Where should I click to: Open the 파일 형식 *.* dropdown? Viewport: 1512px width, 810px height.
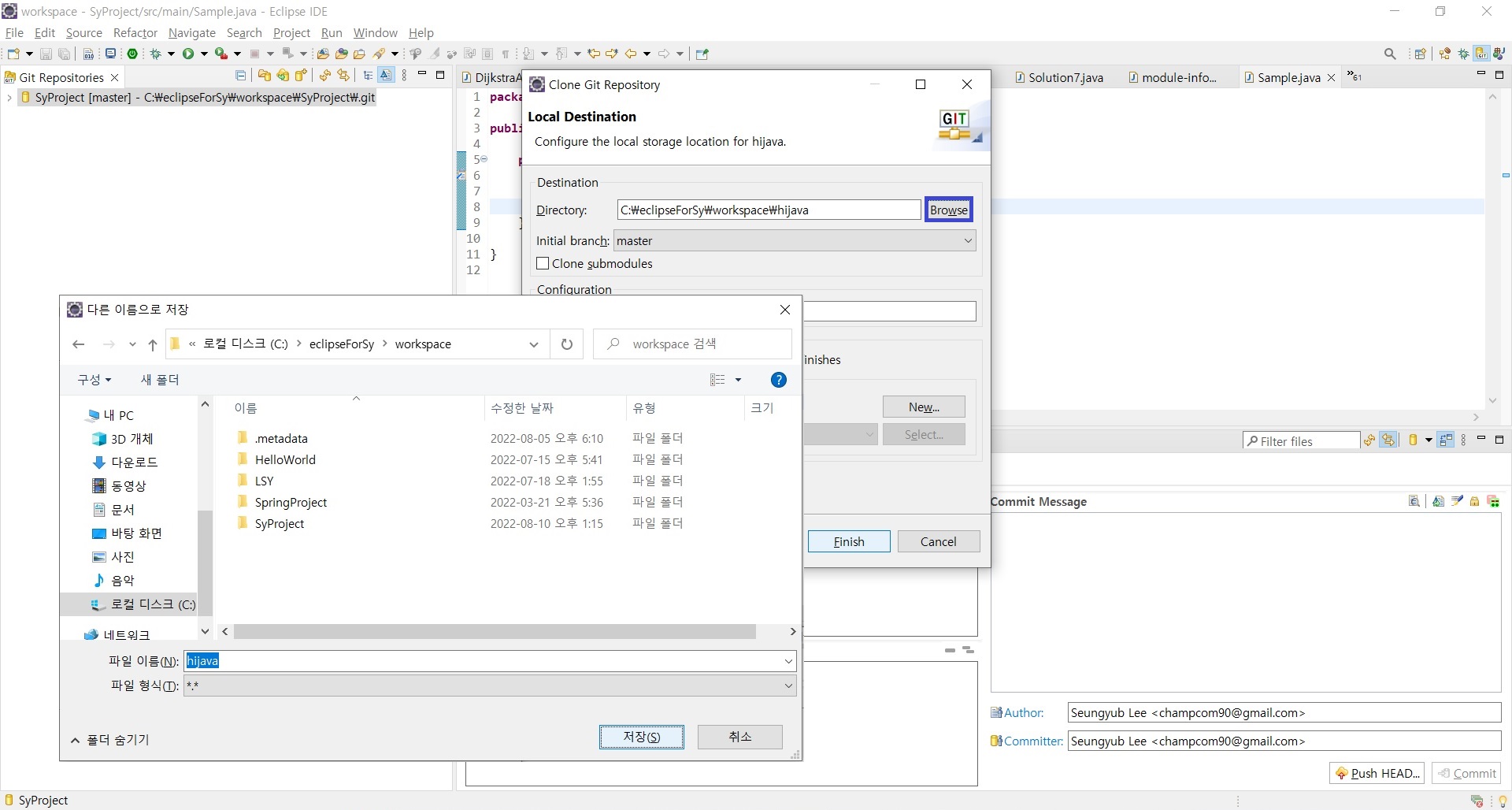point(788,686)
